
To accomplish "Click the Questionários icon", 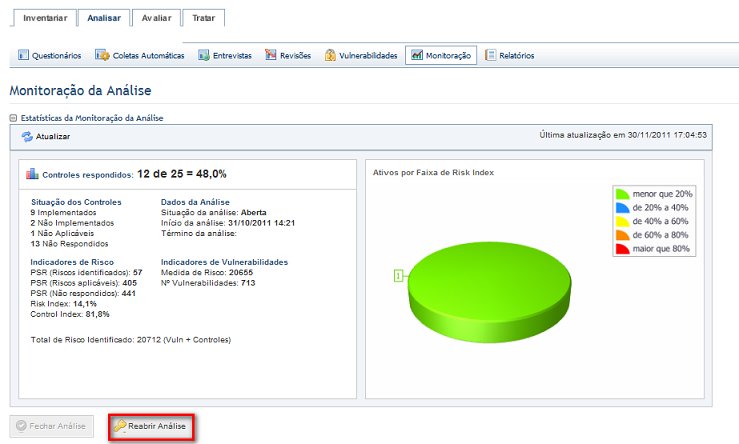I will pos(23,55).
